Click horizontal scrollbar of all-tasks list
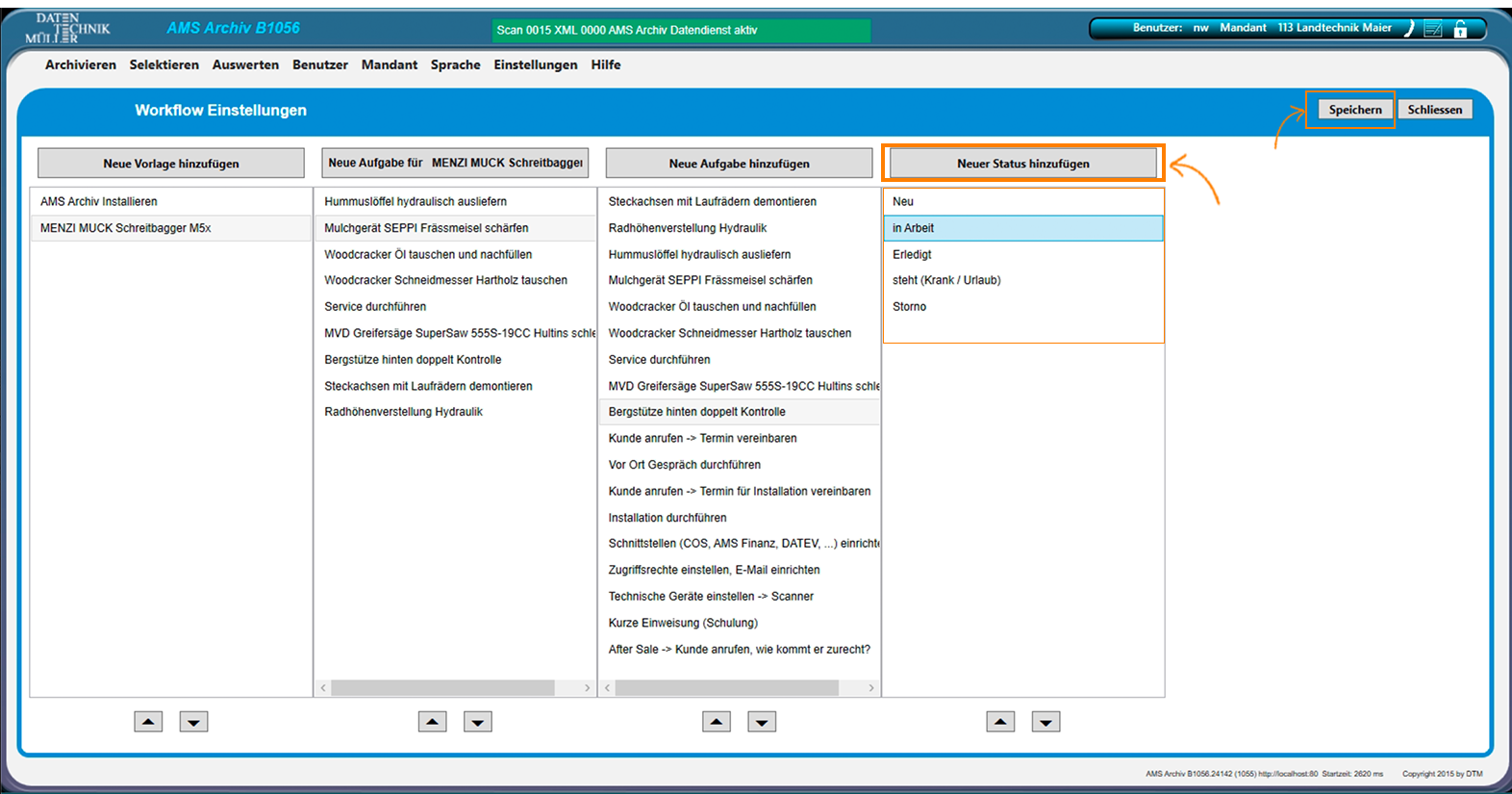This screenshot has width=1512, height=794. click(x=726, y=688)
